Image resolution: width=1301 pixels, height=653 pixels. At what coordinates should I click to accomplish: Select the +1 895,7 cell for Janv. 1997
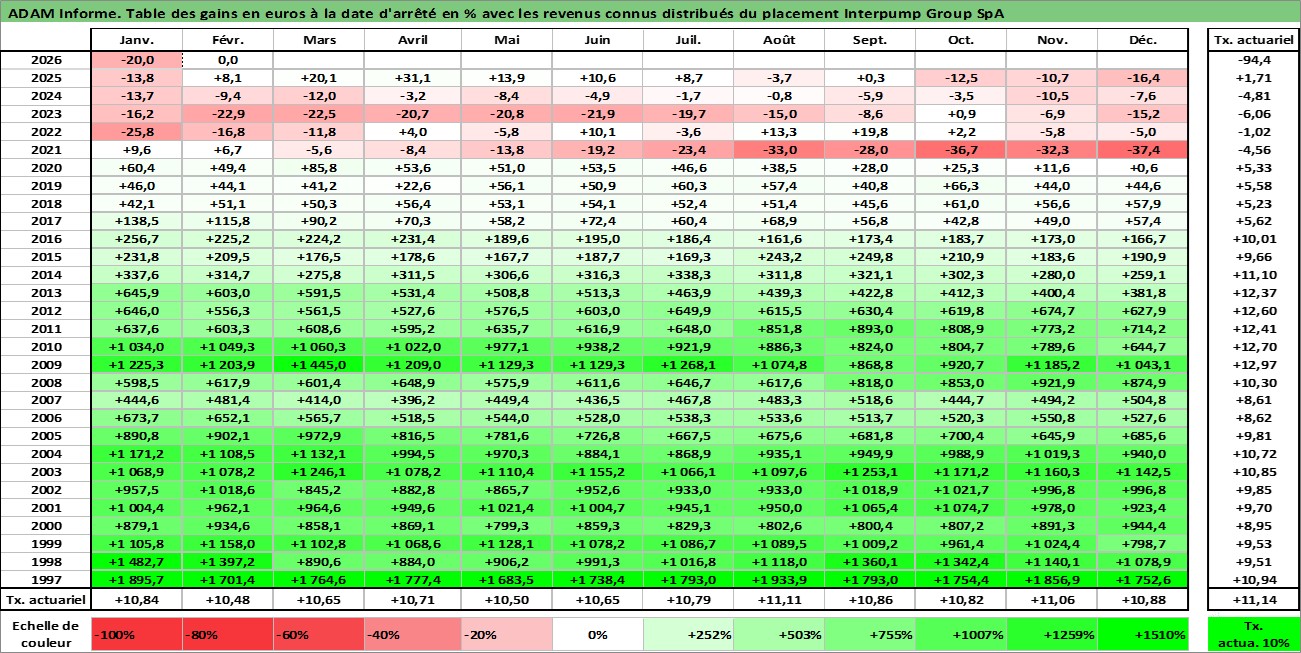pyautogui.click(x=136, y=581)
